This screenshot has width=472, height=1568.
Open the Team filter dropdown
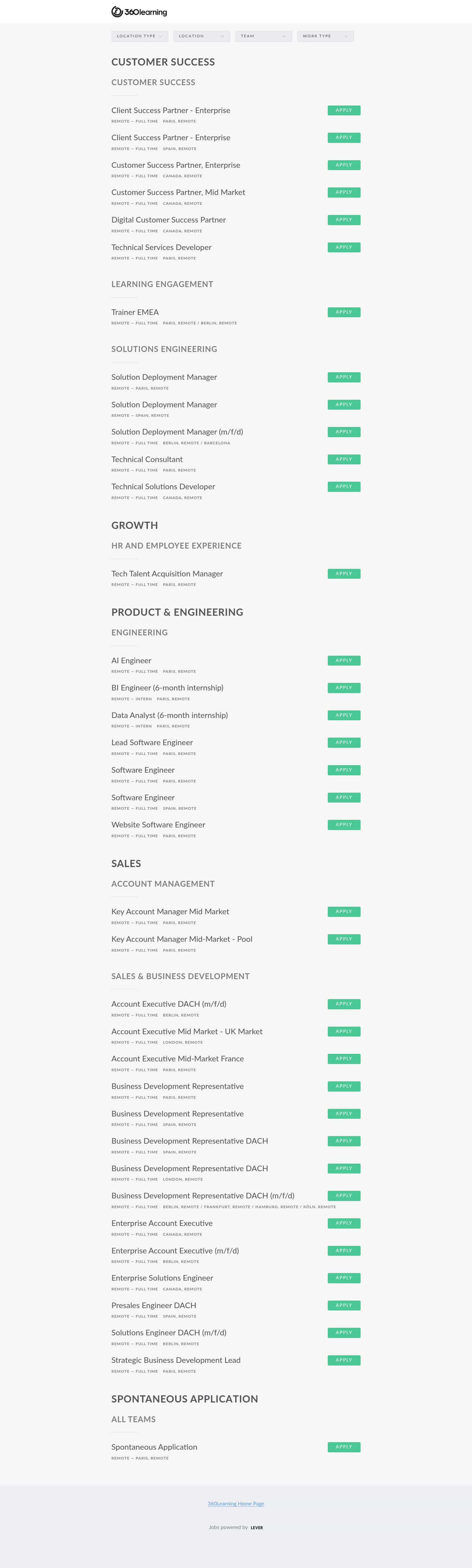(264, 36)
